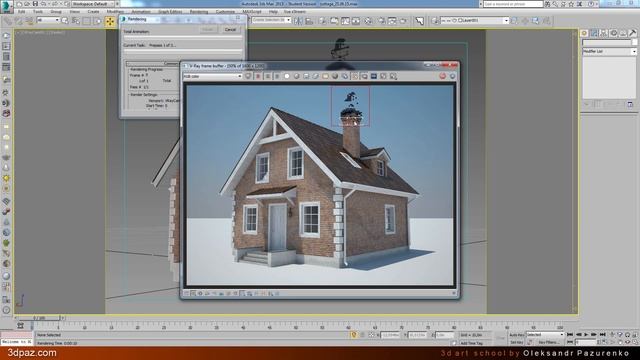This screenshot has width=640, height=360.
Task: Click the time slider handle
Action: tap(40, 318)
